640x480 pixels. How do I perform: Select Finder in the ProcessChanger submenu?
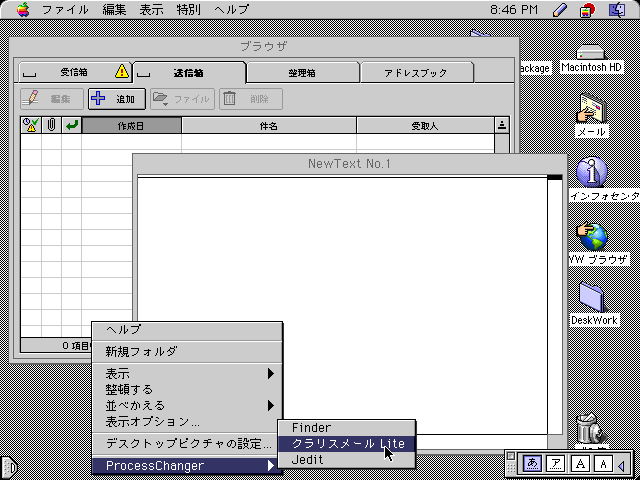point(346,428)
